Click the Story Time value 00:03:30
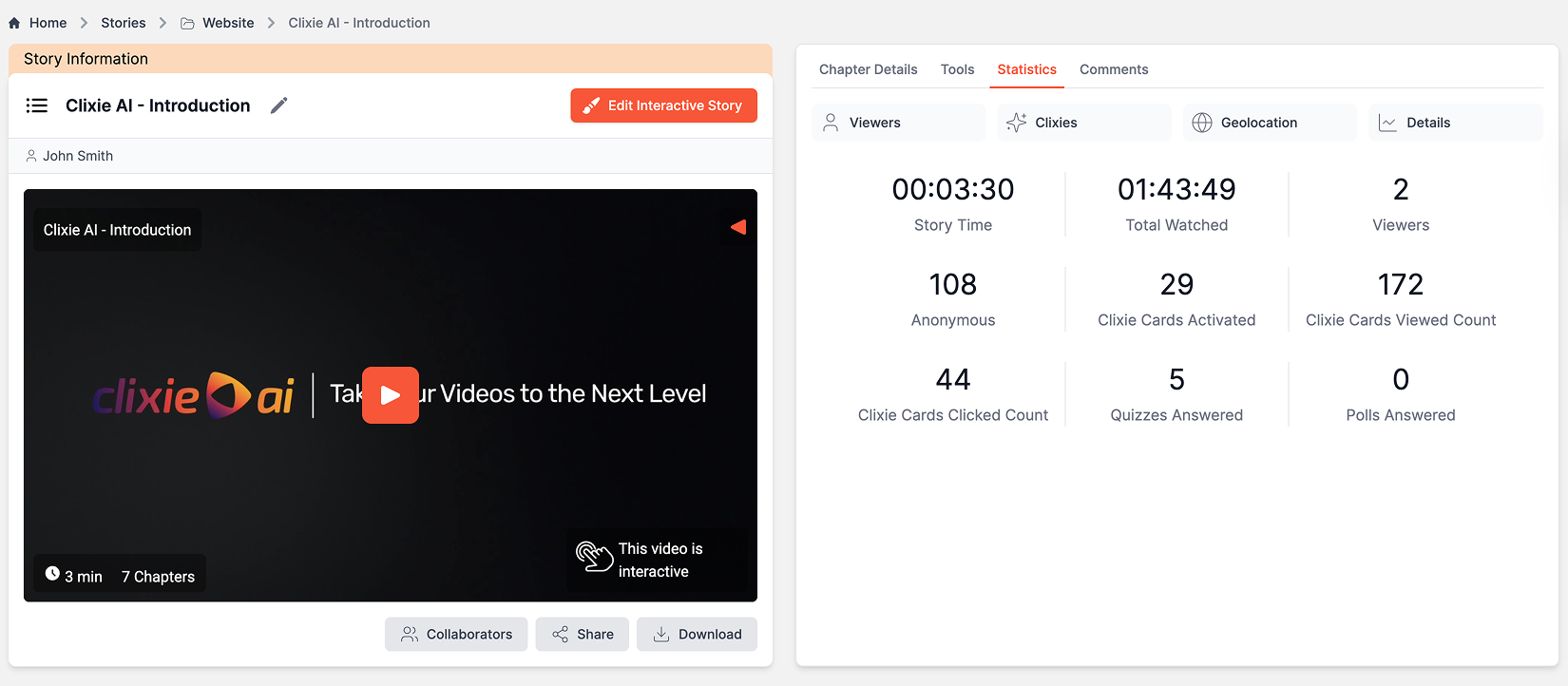The width and height of the screenshot is (1568, 686). (953, 190)
